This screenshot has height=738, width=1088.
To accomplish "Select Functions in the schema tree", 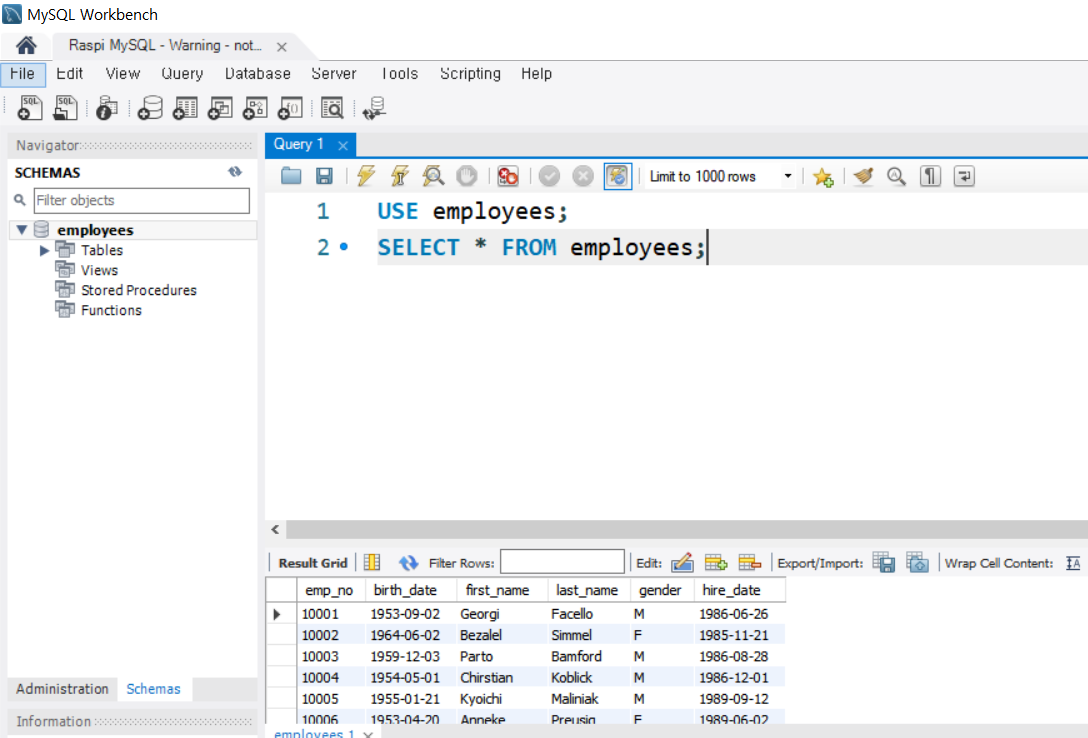I will click(x=111, y=310).
